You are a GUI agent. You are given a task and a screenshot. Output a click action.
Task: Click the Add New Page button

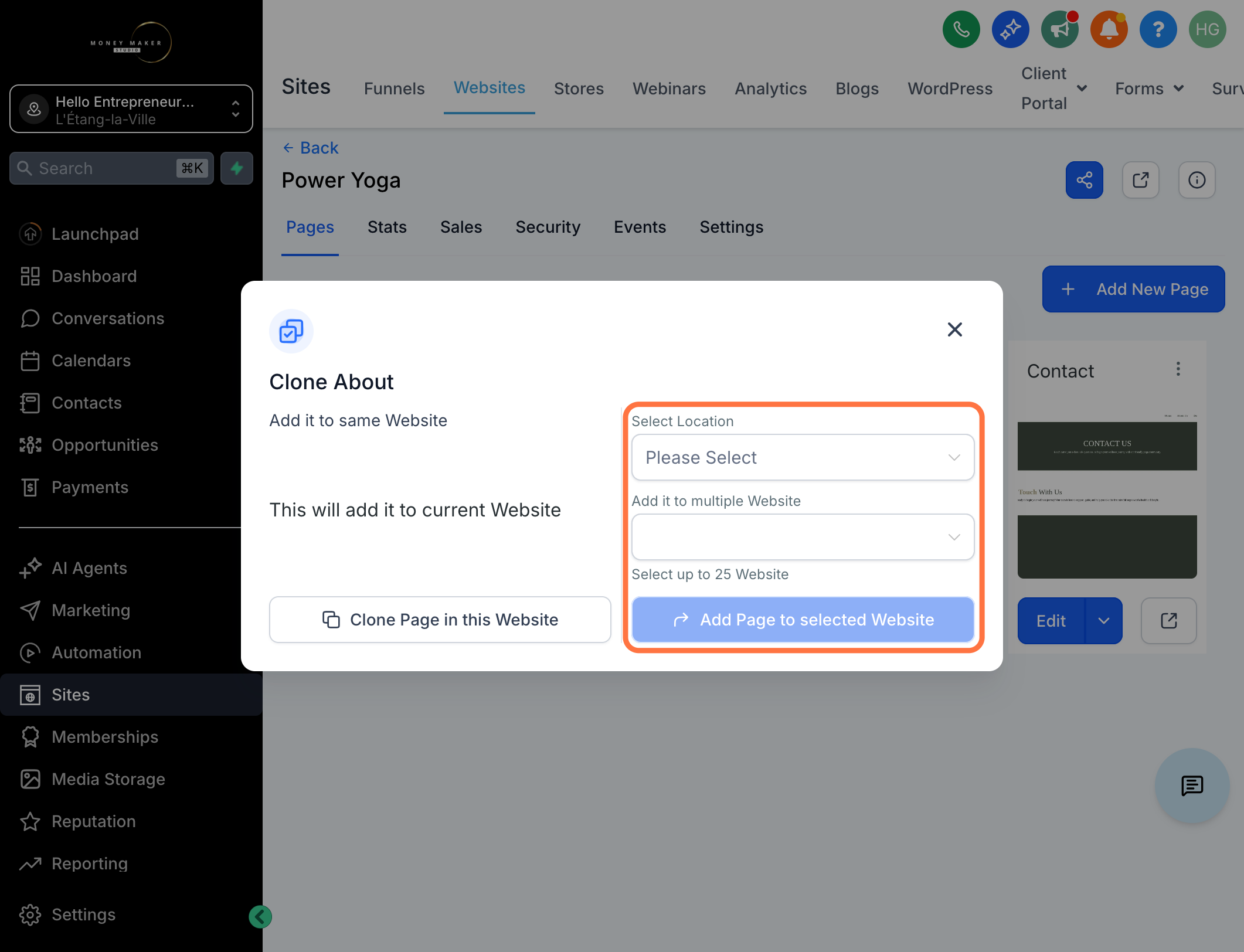click(1133, 289)
